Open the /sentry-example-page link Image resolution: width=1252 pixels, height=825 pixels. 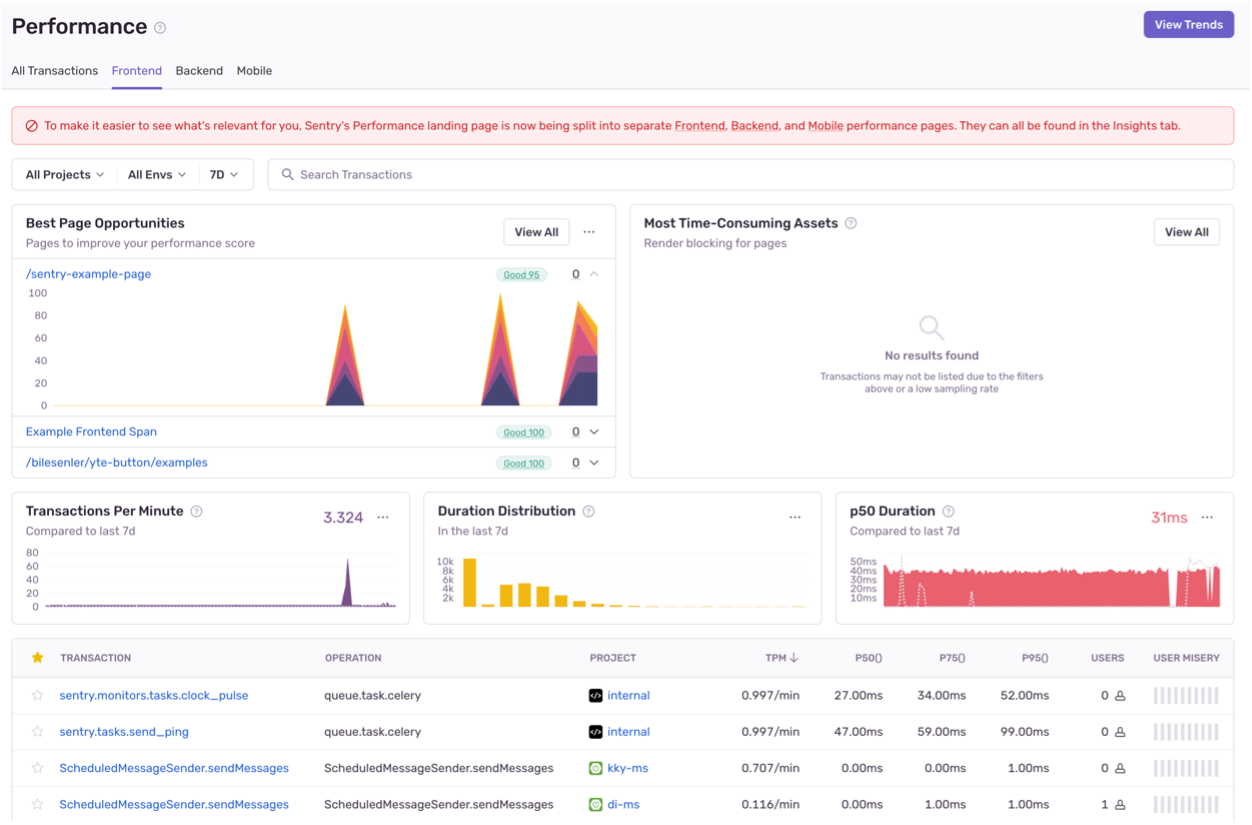[x=88, y=274]
